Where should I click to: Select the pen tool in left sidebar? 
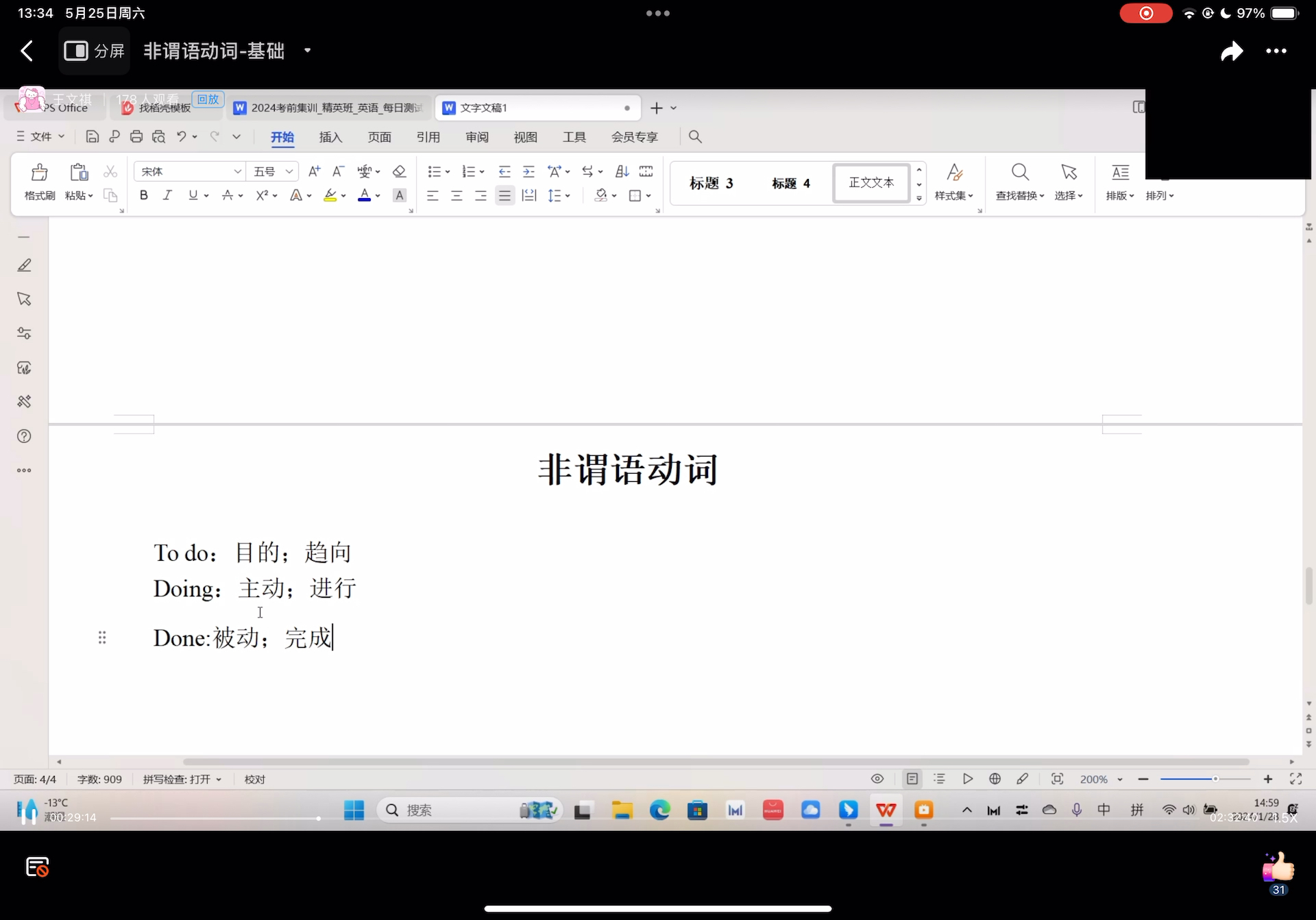point(24,265)
